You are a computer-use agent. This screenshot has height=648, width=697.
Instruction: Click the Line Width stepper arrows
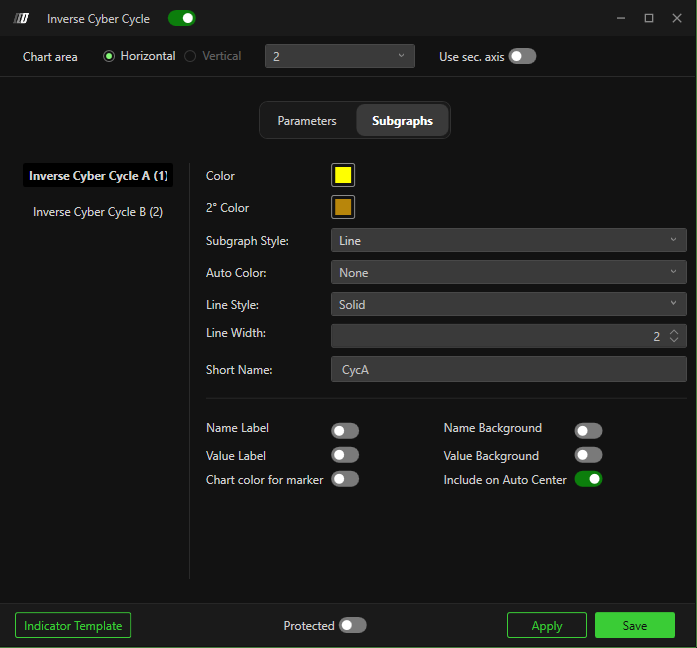(x=674, y=336)
